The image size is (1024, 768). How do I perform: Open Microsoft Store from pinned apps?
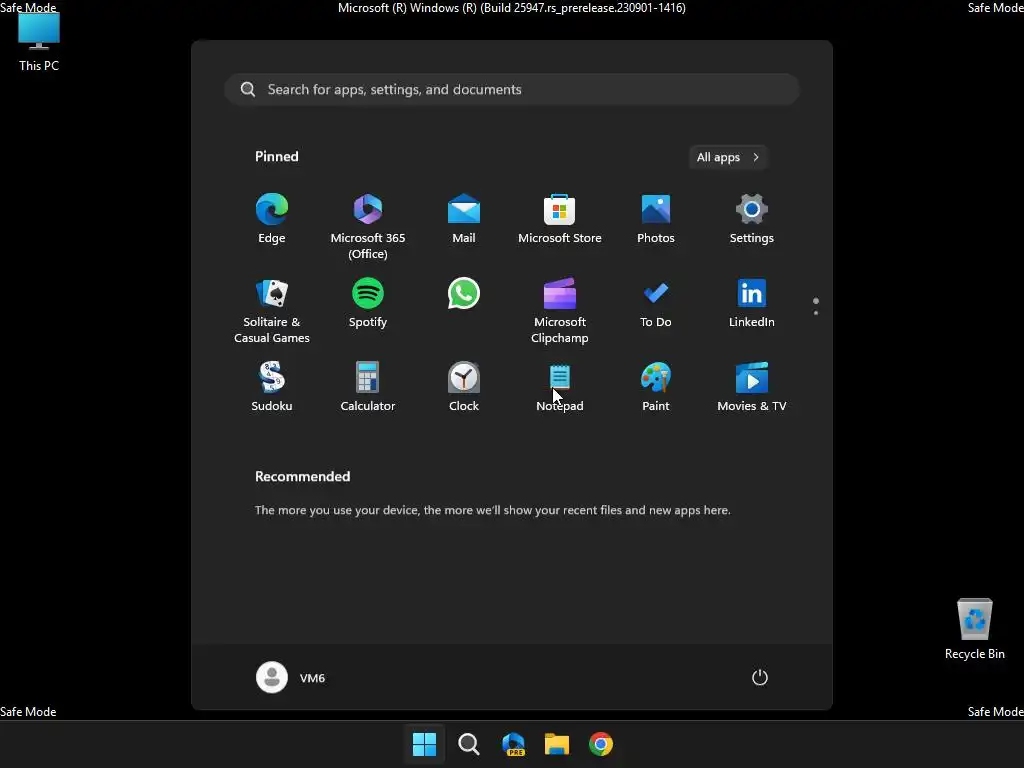[560, 219]
